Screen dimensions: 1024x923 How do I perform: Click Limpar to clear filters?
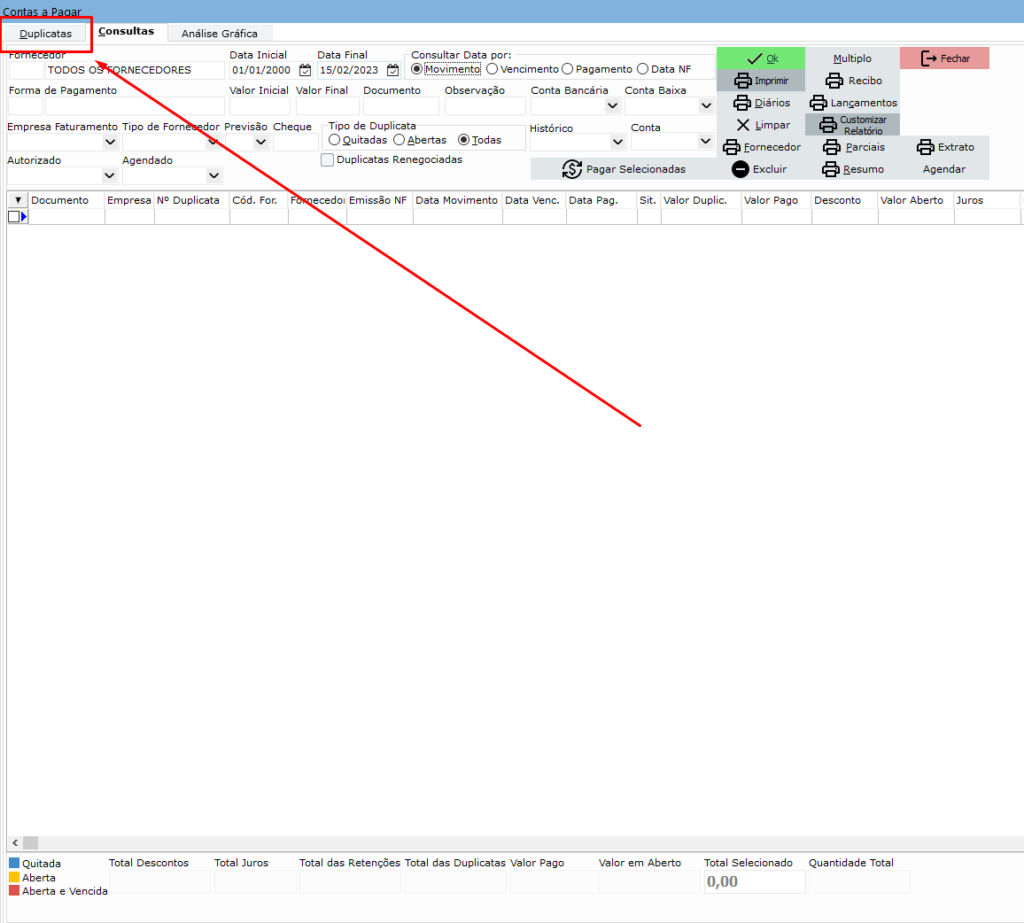(x=761, y=125)
